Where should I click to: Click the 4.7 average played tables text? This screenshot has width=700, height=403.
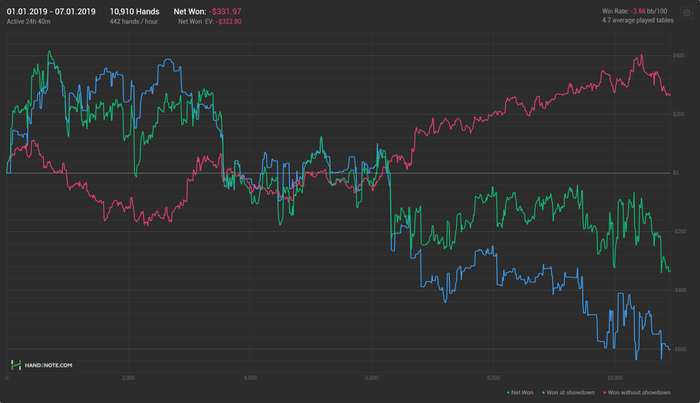pos(638,20)
